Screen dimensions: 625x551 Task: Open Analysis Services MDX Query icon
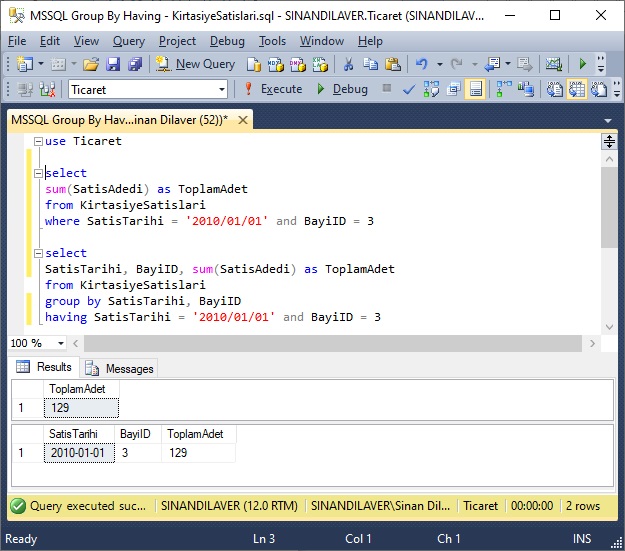tap(275, 64)
